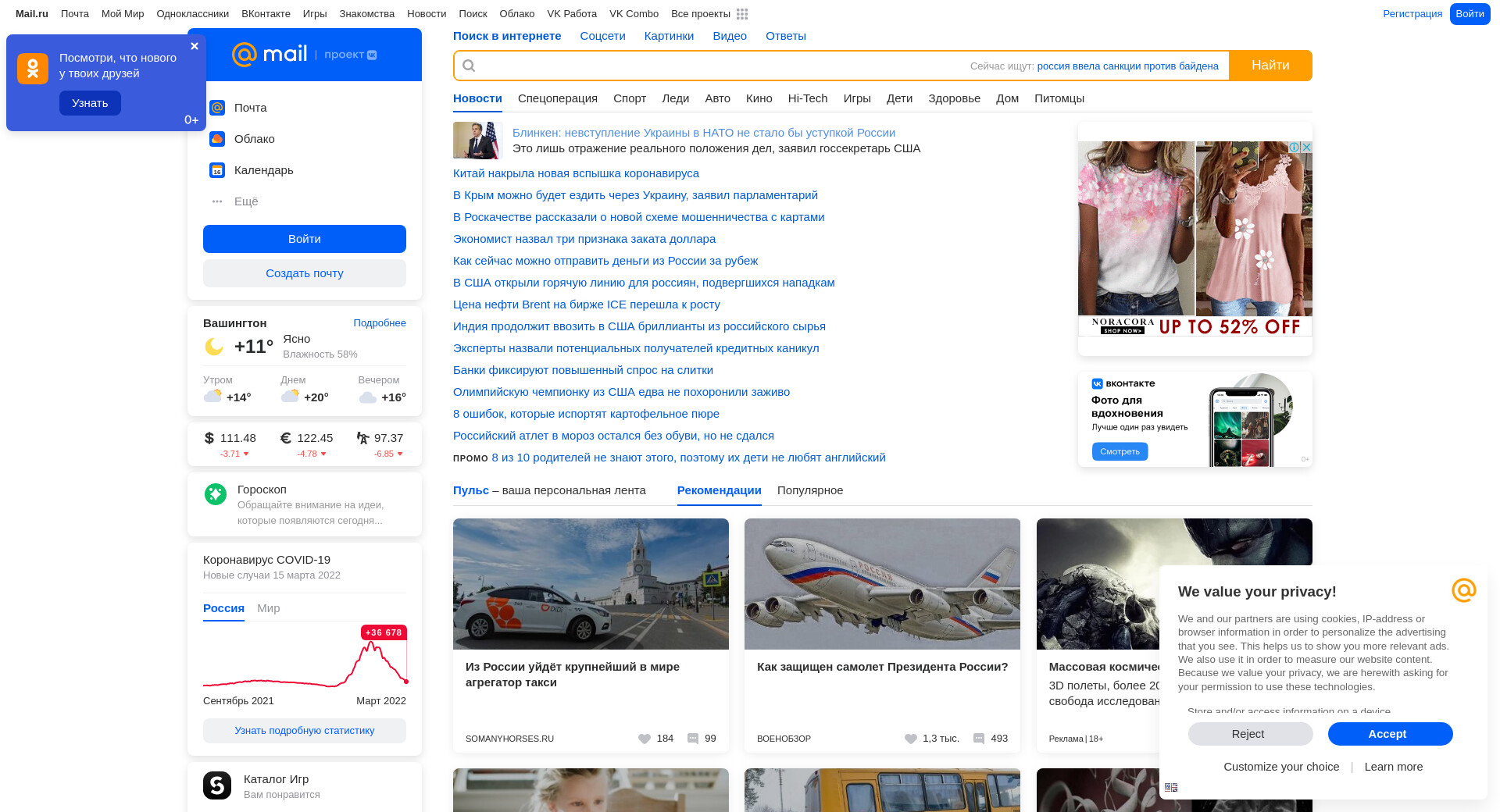1500x812 pixels.
Task: Click the Почта mail icon in sidebar
Action: click(x=217, y=108)
